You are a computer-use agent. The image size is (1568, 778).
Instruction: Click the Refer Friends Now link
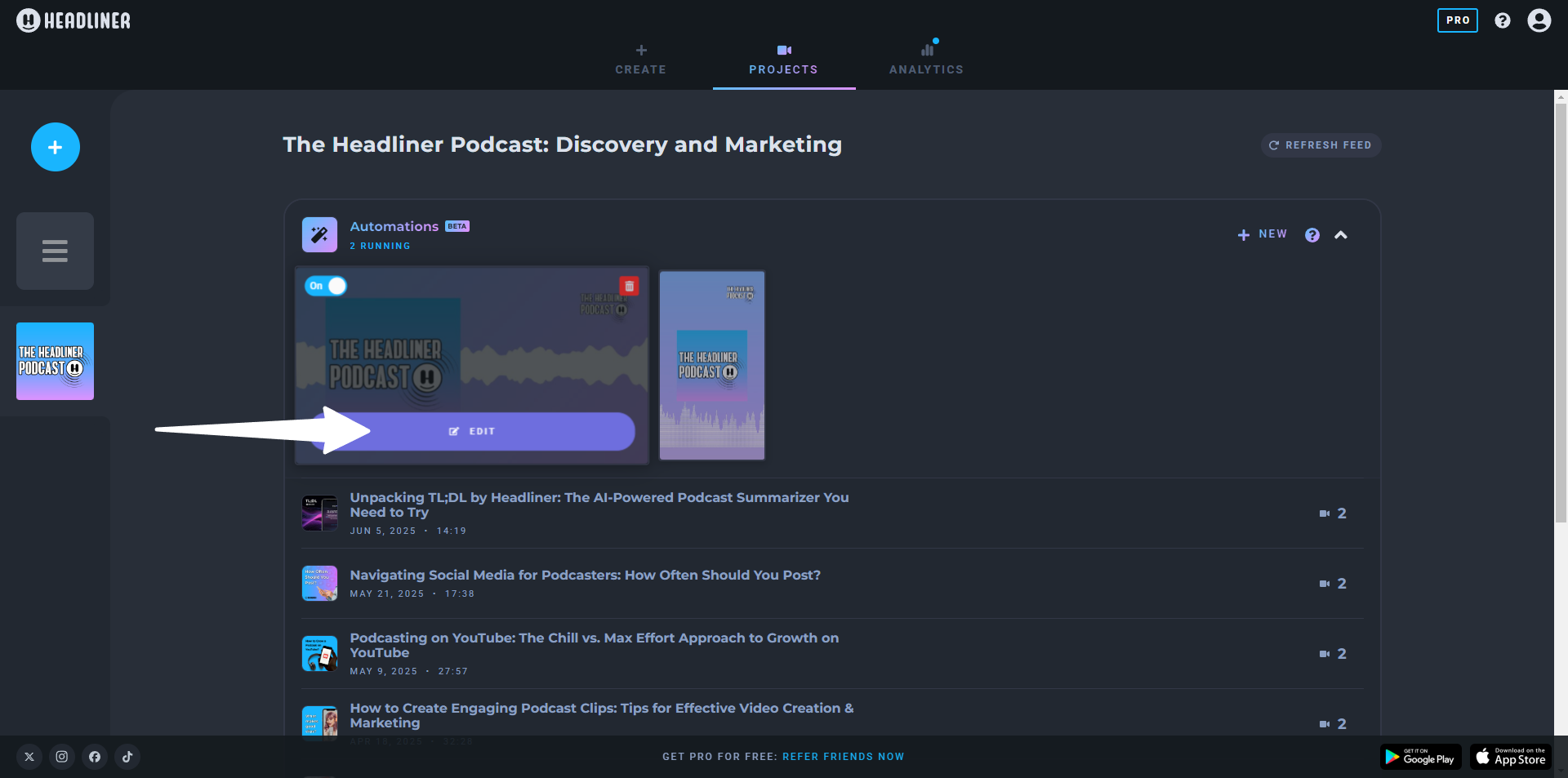844,757
